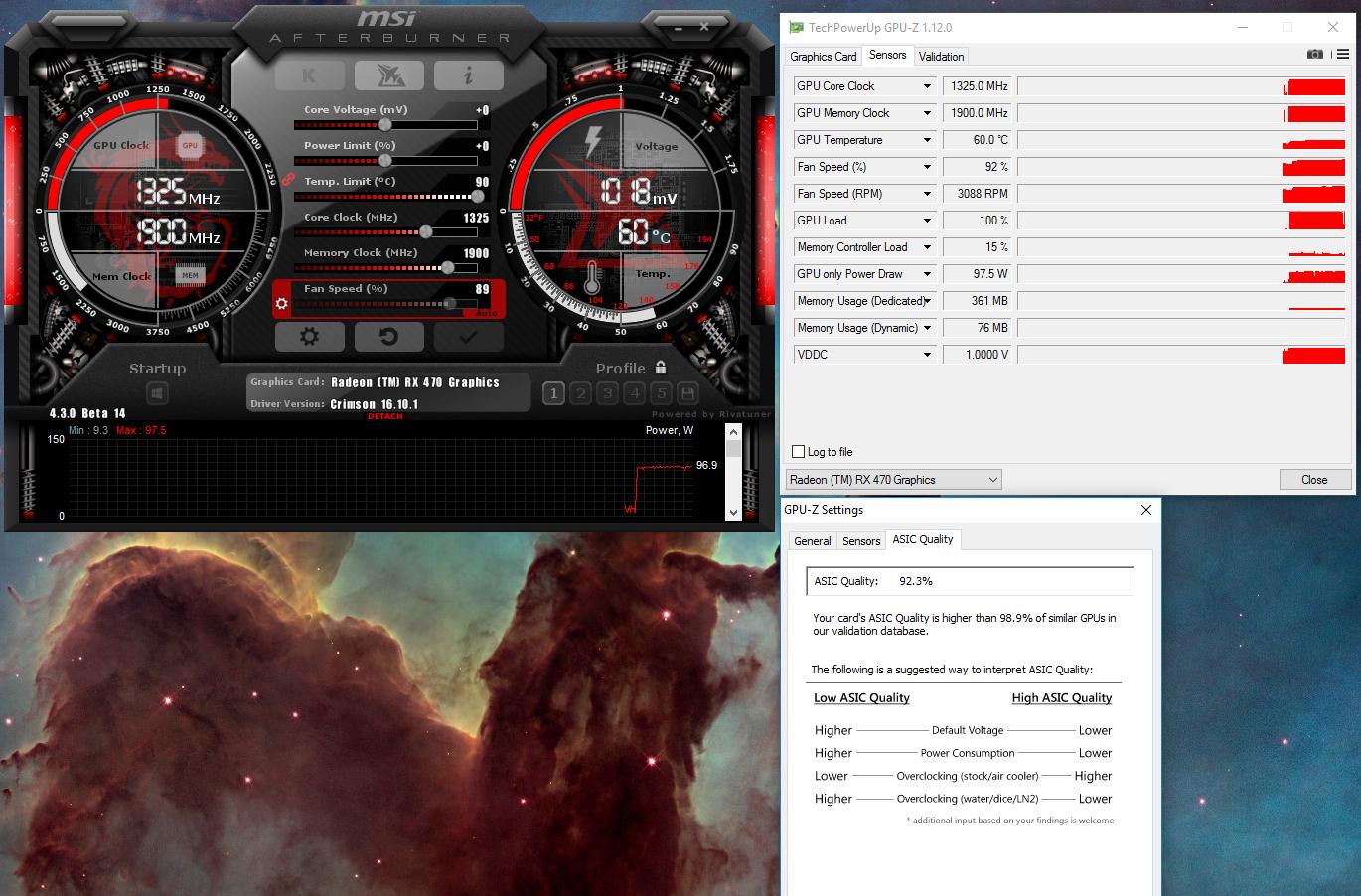Select profile slot 1
Screen dimensions: 1361x896
point(554,393)
